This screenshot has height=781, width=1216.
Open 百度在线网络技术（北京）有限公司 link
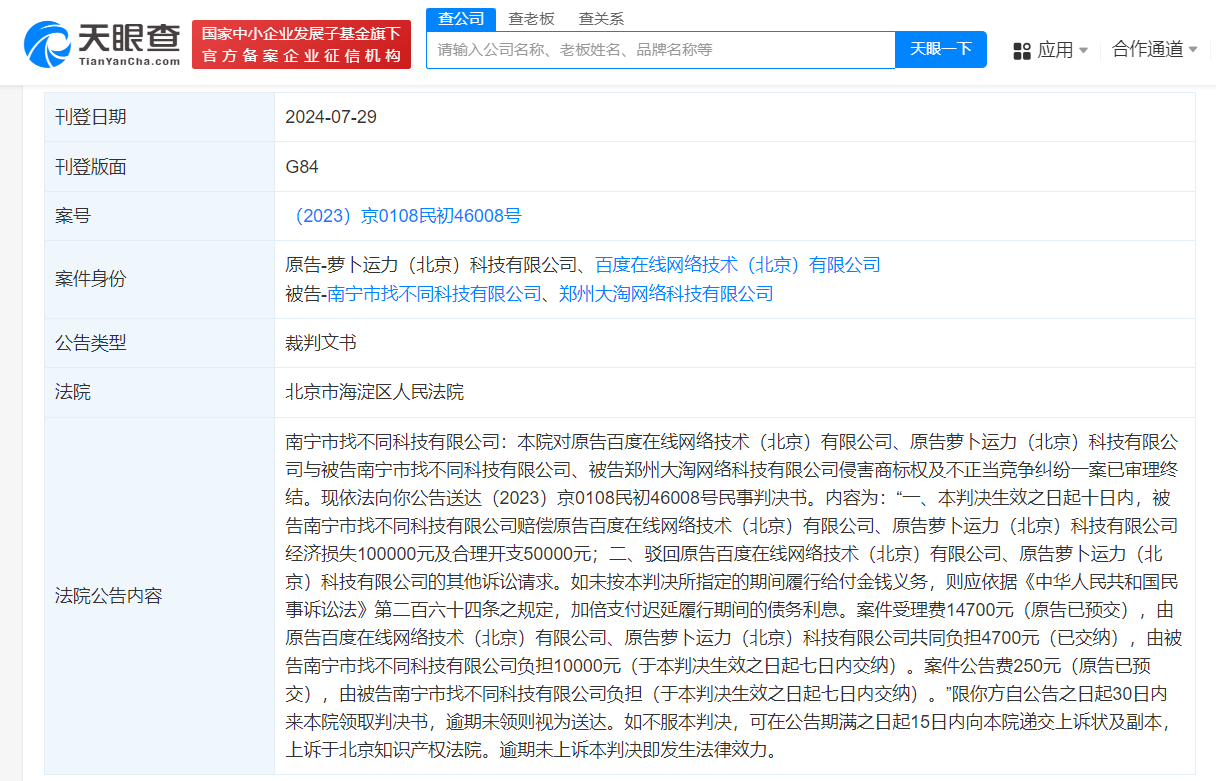[x=738, y=265]
